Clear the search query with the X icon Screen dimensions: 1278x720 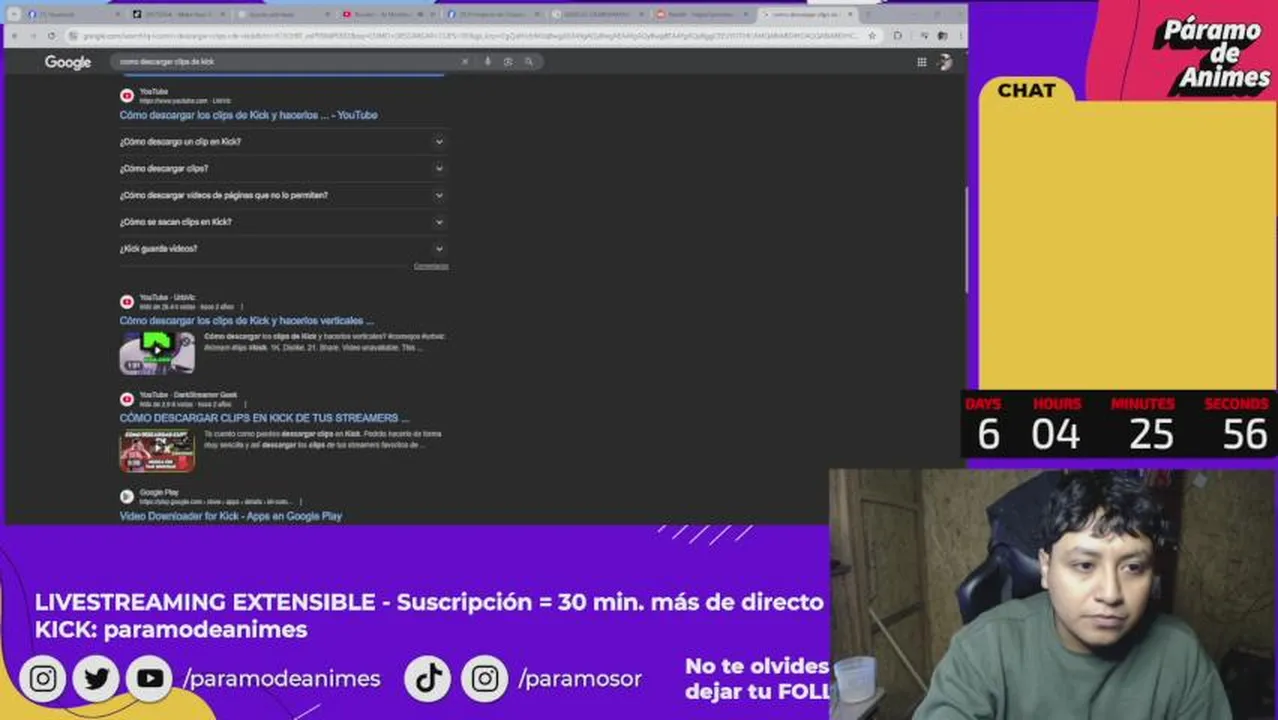click(464, 62)
